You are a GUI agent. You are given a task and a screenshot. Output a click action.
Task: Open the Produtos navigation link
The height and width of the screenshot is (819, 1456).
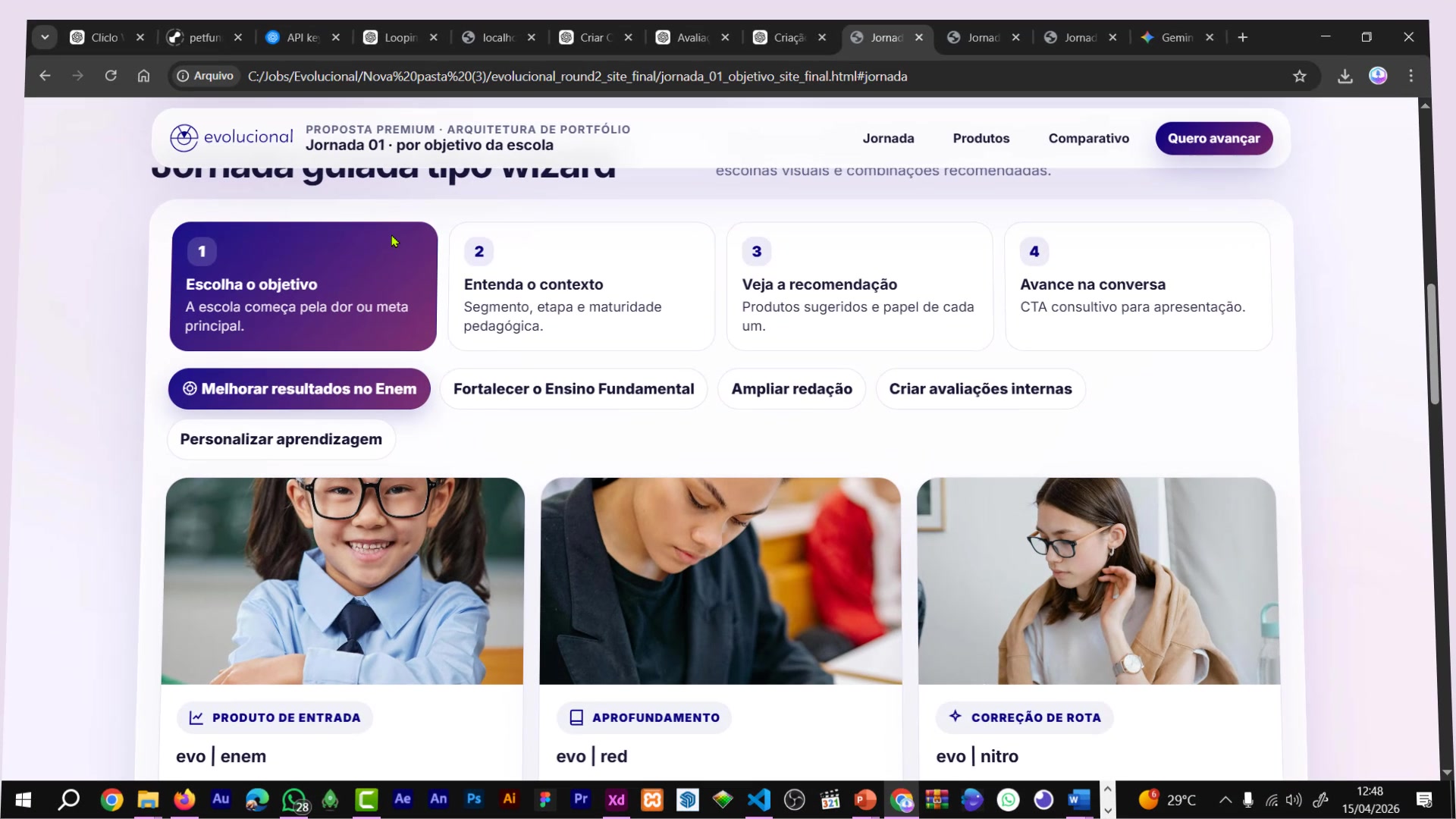click(981, 138)
